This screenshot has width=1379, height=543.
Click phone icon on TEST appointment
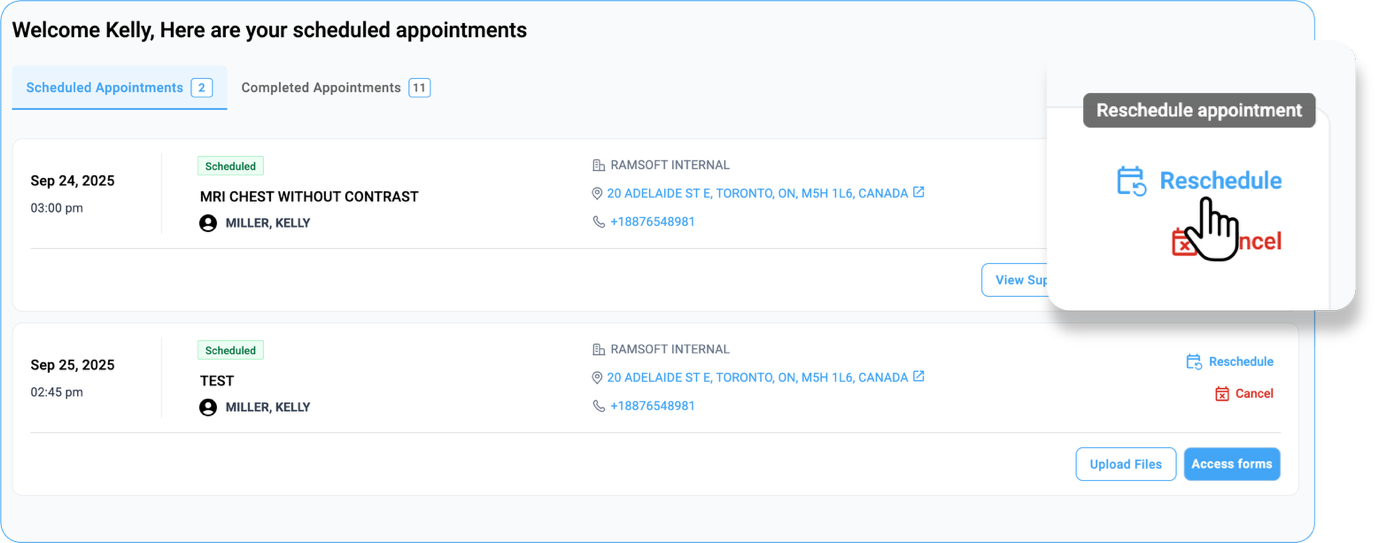tap(598, 406)
